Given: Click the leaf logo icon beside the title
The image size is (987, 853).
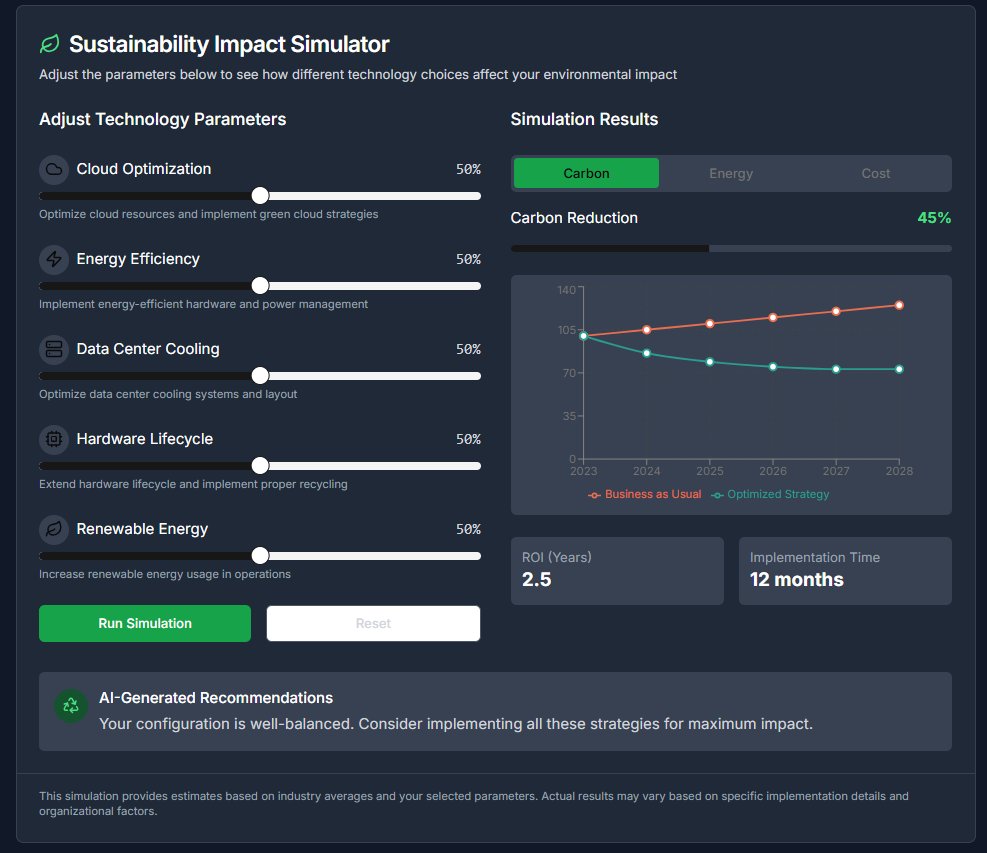Looking at the screenshot, I should pyautogui.click(x=50, y=44).
